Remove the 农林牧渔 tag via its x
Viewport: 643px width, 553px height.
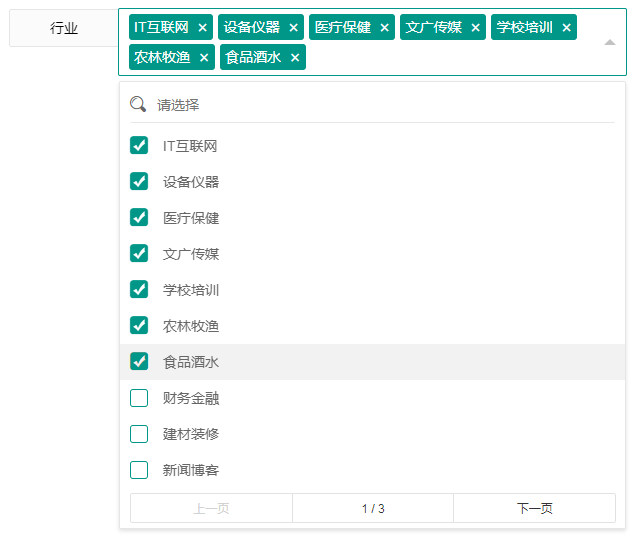coord(205,58)
